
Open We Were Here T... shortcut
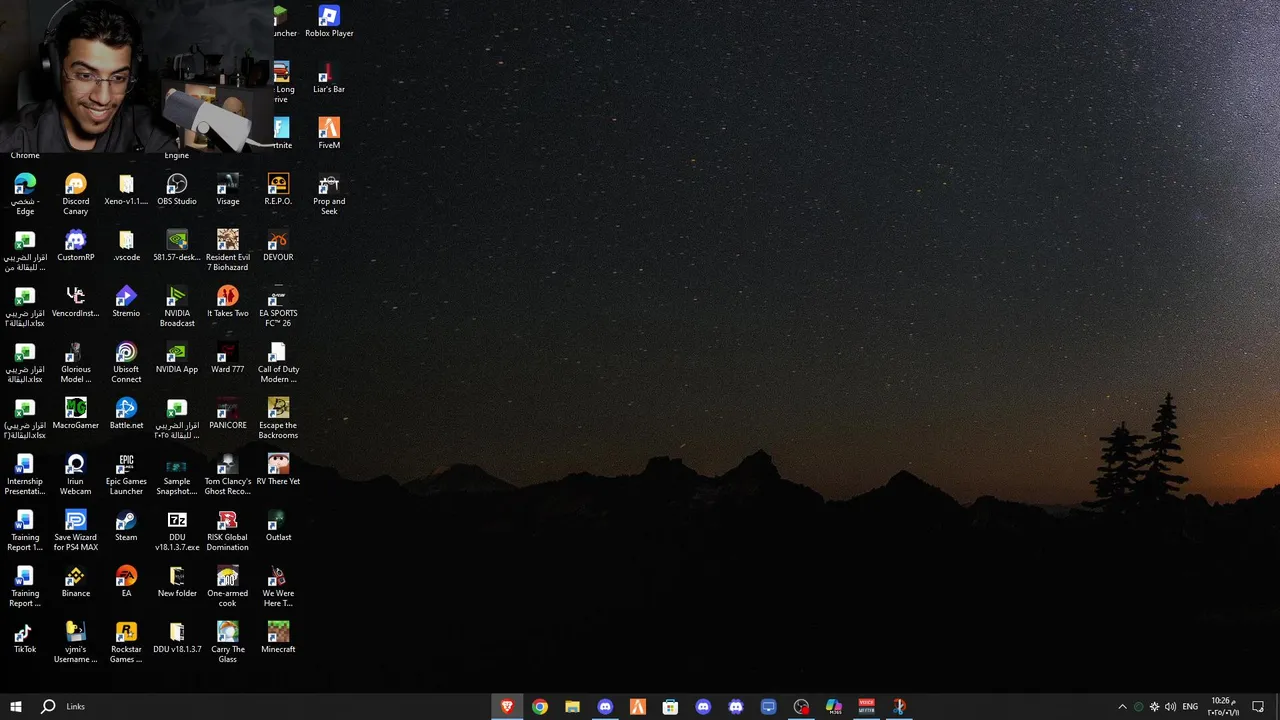pyautogui.click(x=278, y=587)
